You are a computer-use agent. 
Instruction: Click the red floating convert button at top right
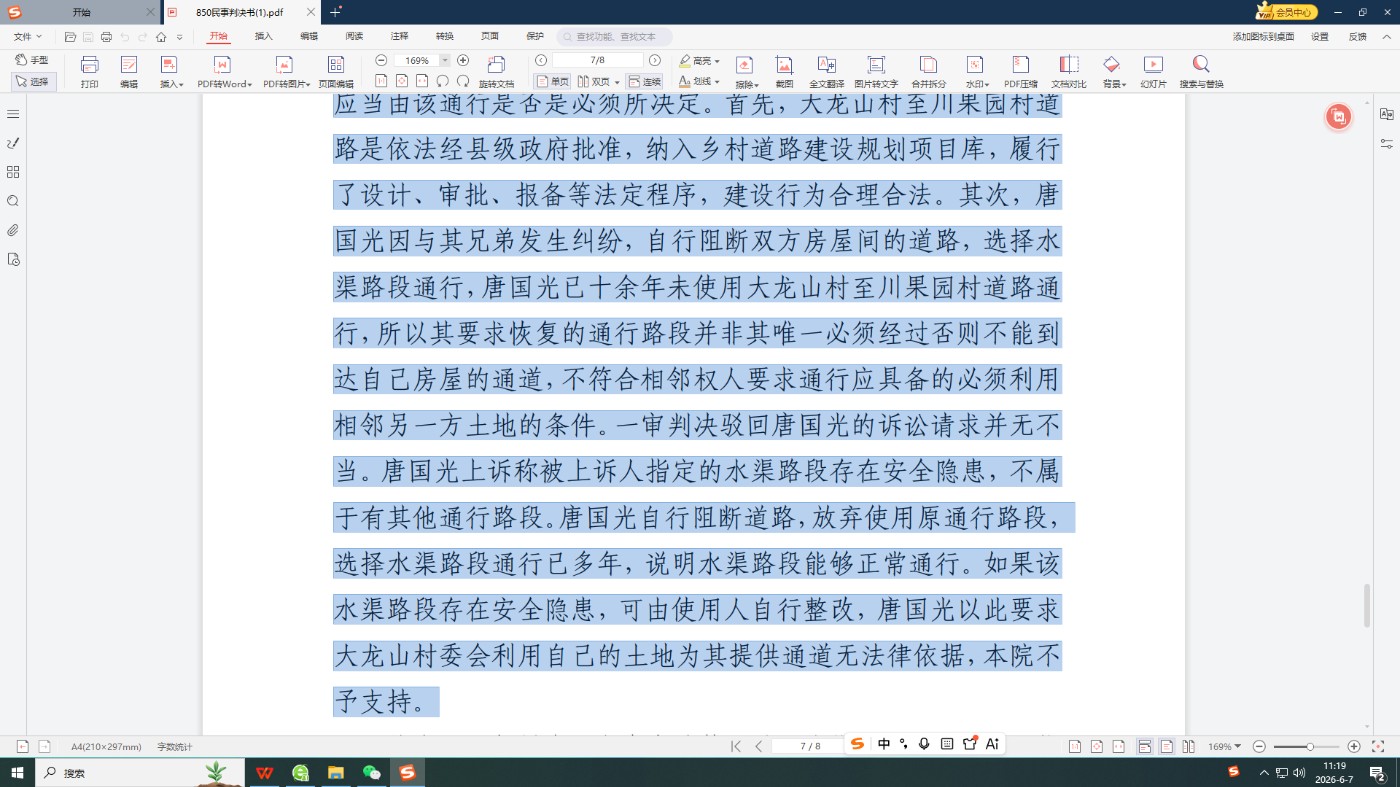click(x=1338, y=117)
